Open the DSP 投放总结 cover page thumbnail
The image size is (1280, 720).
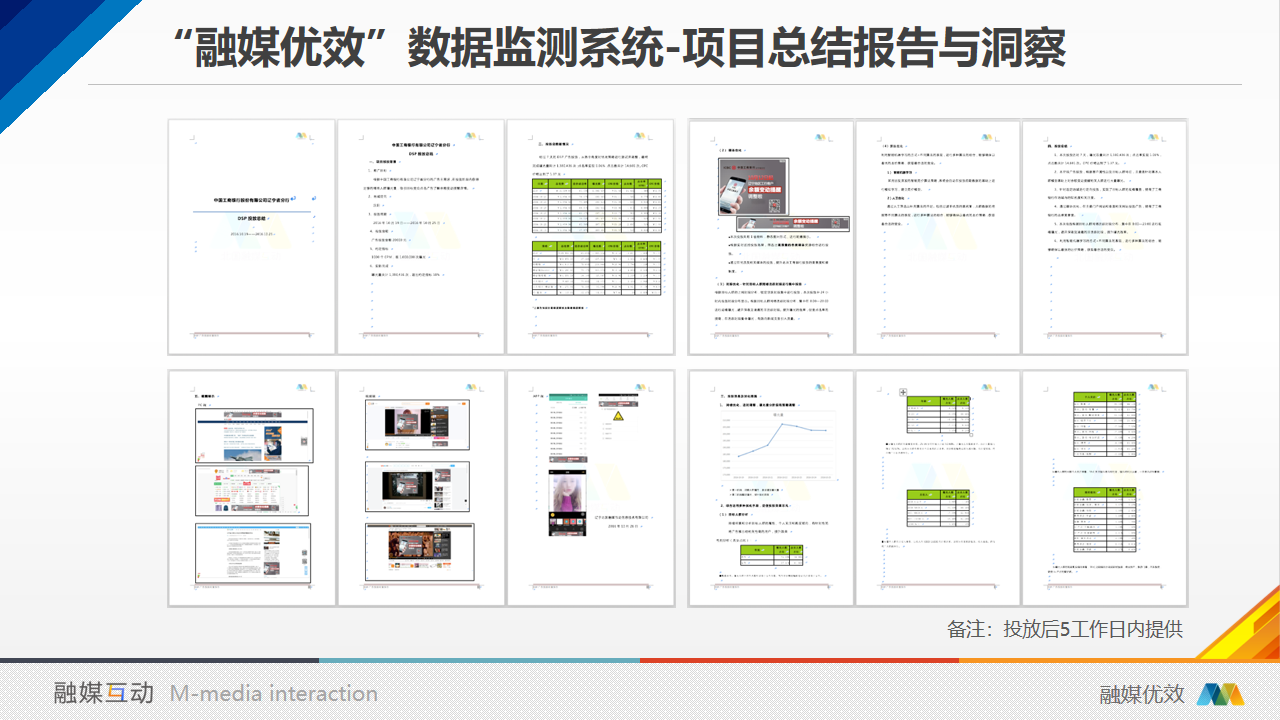(251, 236)
